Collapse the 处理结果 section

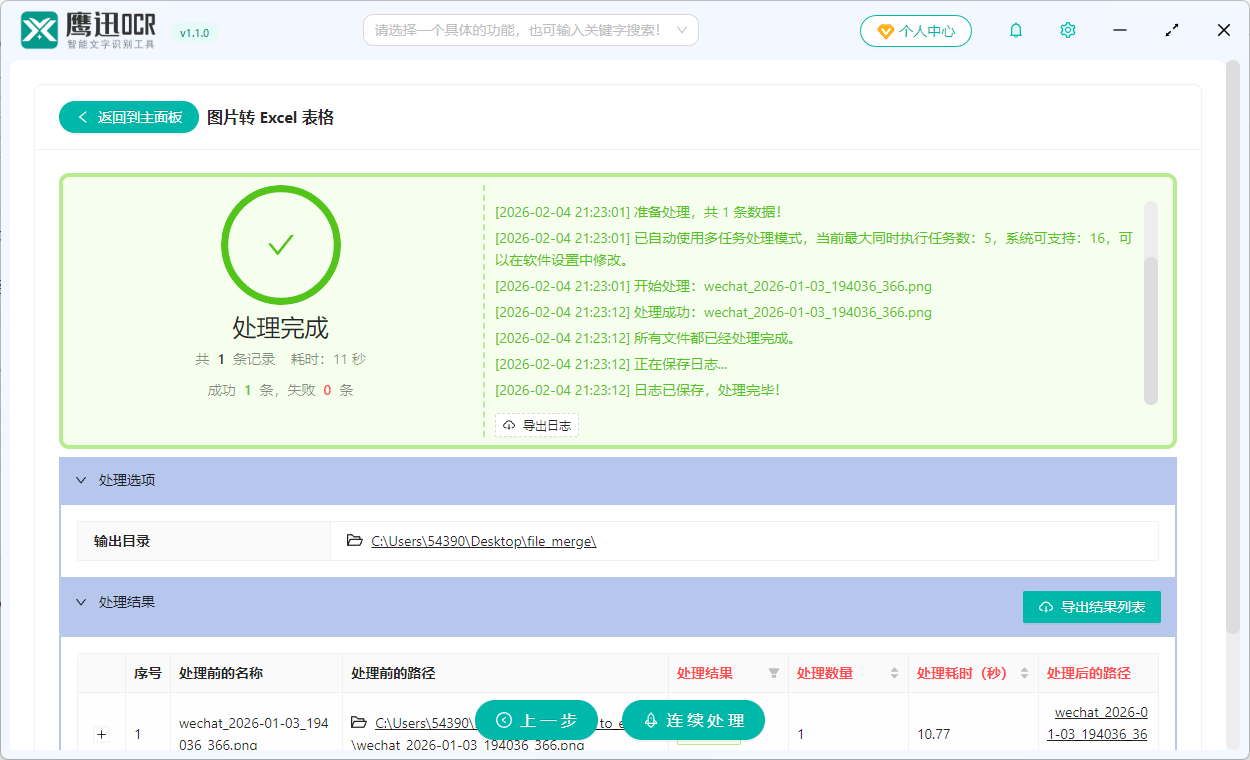pyautogui.click(x=82, y=602)
